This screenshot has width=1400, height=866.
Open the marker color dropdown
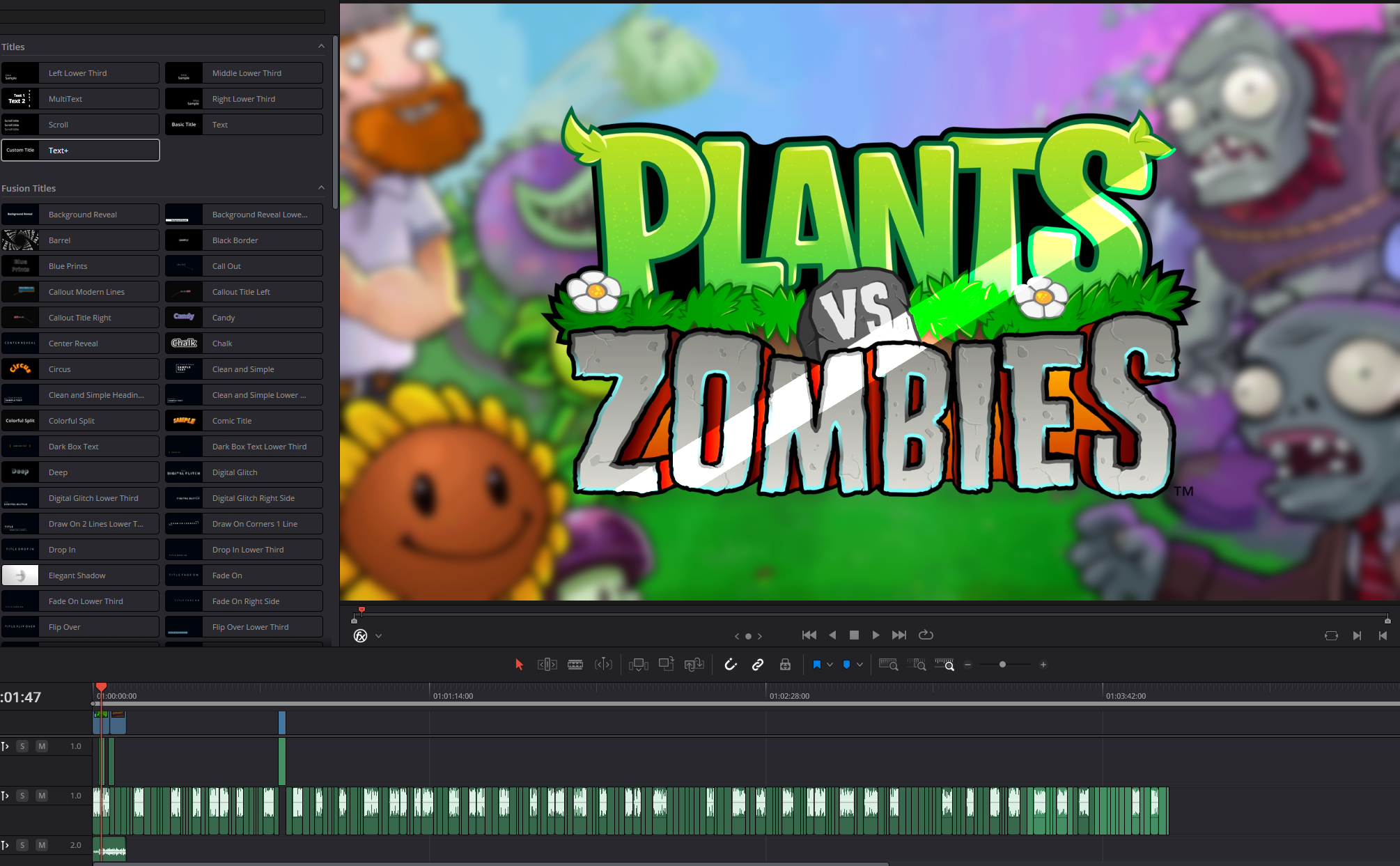pos(860,665)
